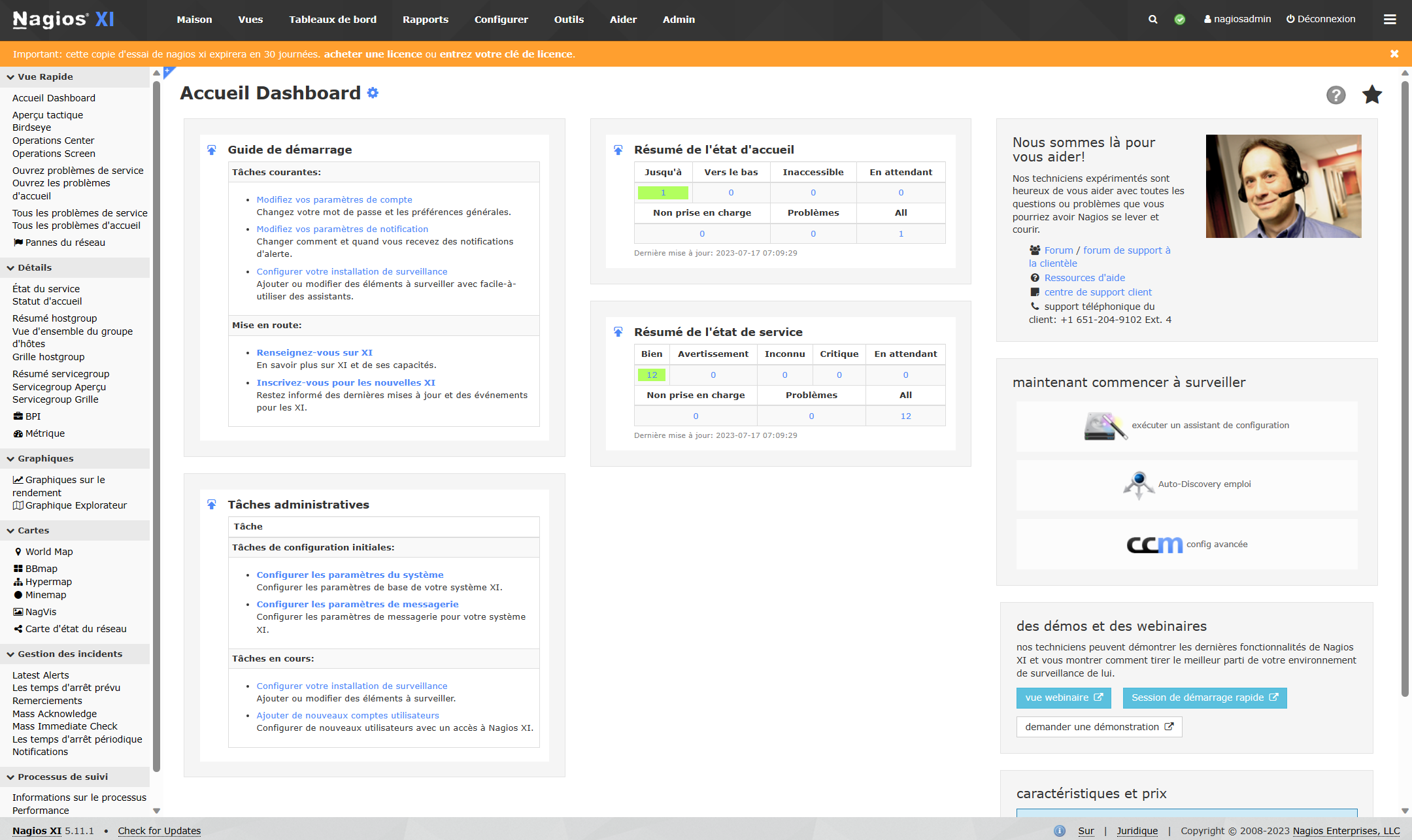Click the green system status check icon
The width and height of the screenshot is (1412, 840).
click(x=1180, y=20)
